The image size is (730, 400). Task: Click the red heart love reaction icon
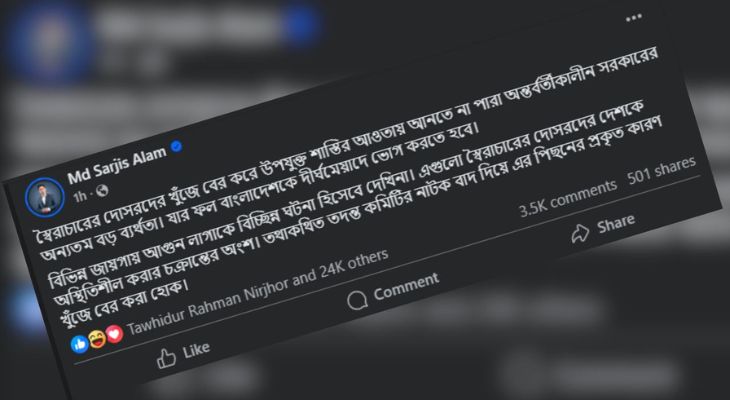point(114,334)
